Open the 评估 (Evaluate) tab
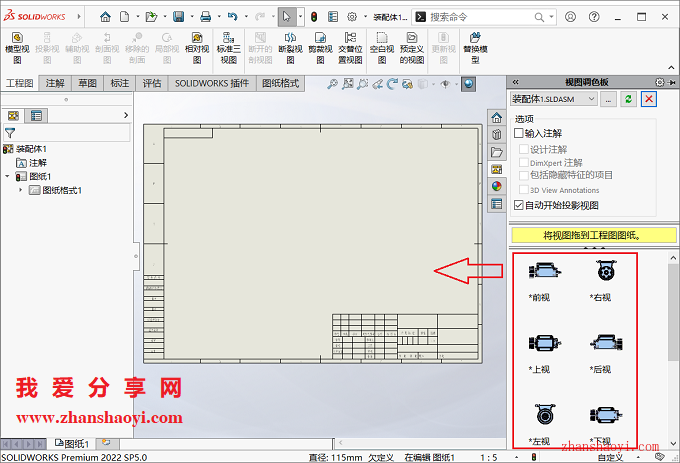 (152, 83)
